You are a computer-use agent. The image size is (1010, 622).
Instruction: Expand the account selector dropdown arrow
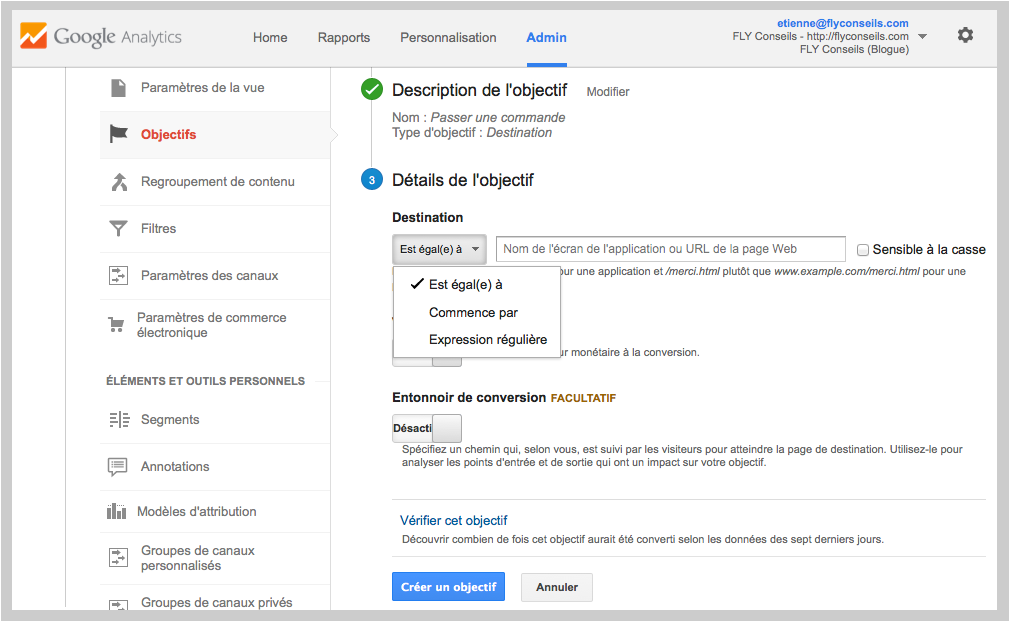click(x=922, y=37)
